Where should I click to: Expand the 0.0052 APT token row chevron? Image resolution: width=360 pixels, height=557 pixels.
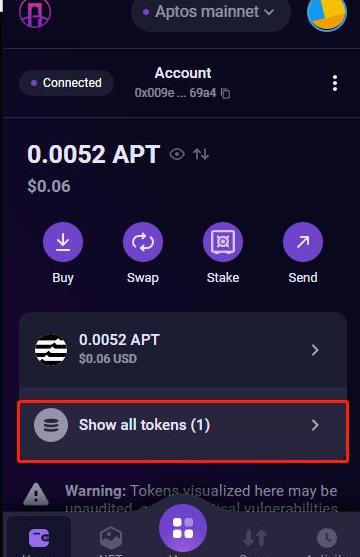315,350
